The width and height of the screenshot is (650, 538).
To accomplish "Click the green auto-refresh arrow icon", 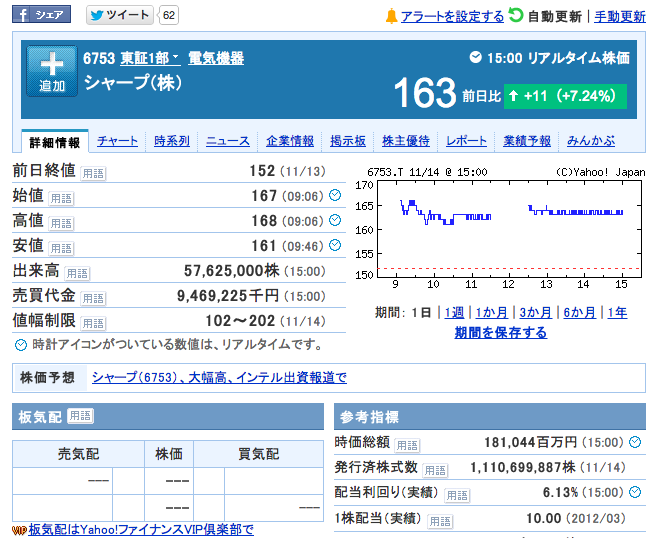I will click(x=516, y=15).
